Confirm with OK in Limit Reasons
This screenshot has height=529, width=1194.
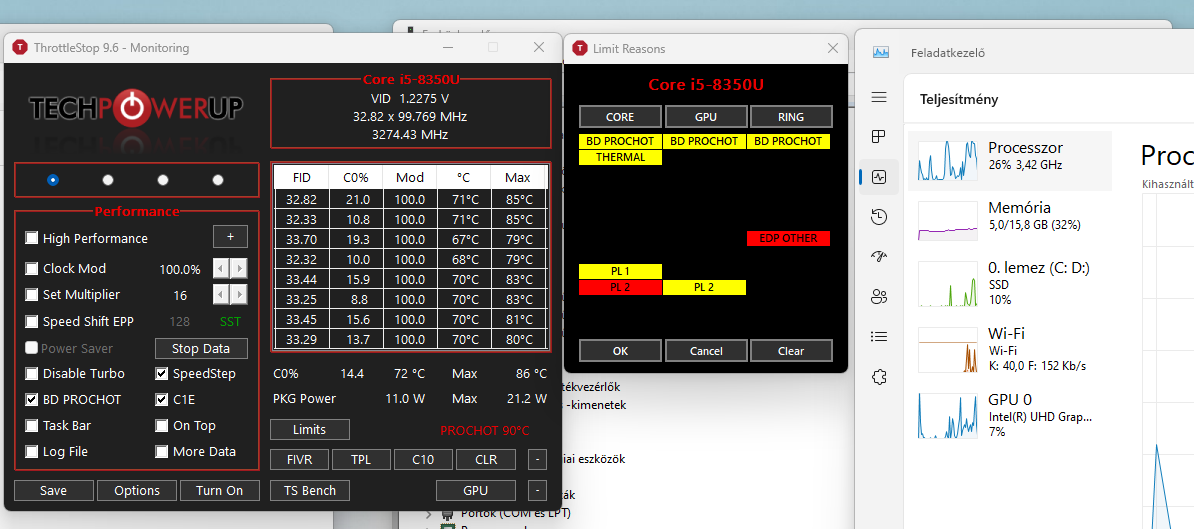click(620, 351)
